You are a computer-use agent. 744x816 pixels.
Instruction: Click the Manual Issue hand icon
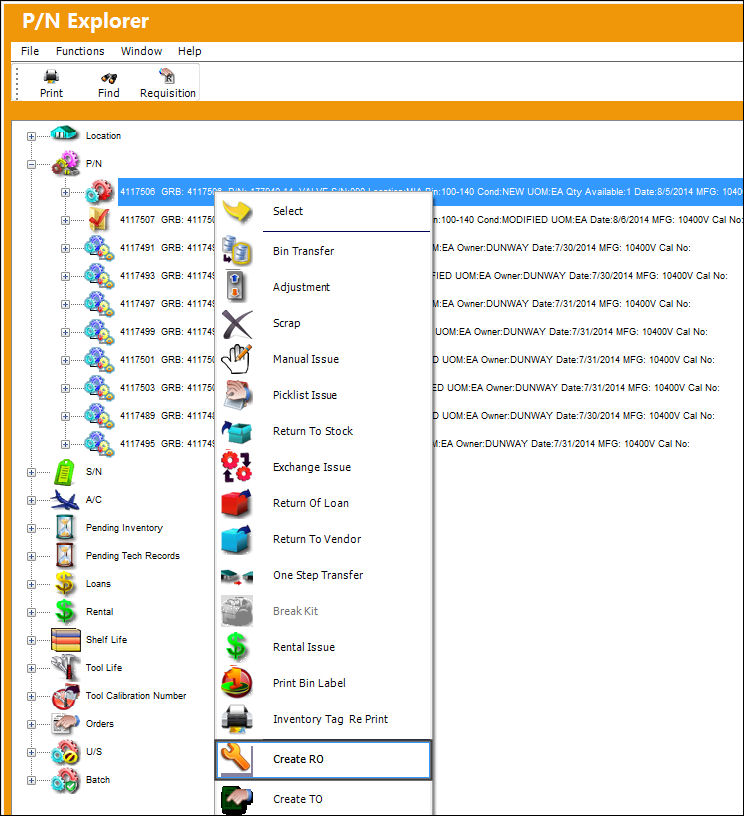click(237, 359)
